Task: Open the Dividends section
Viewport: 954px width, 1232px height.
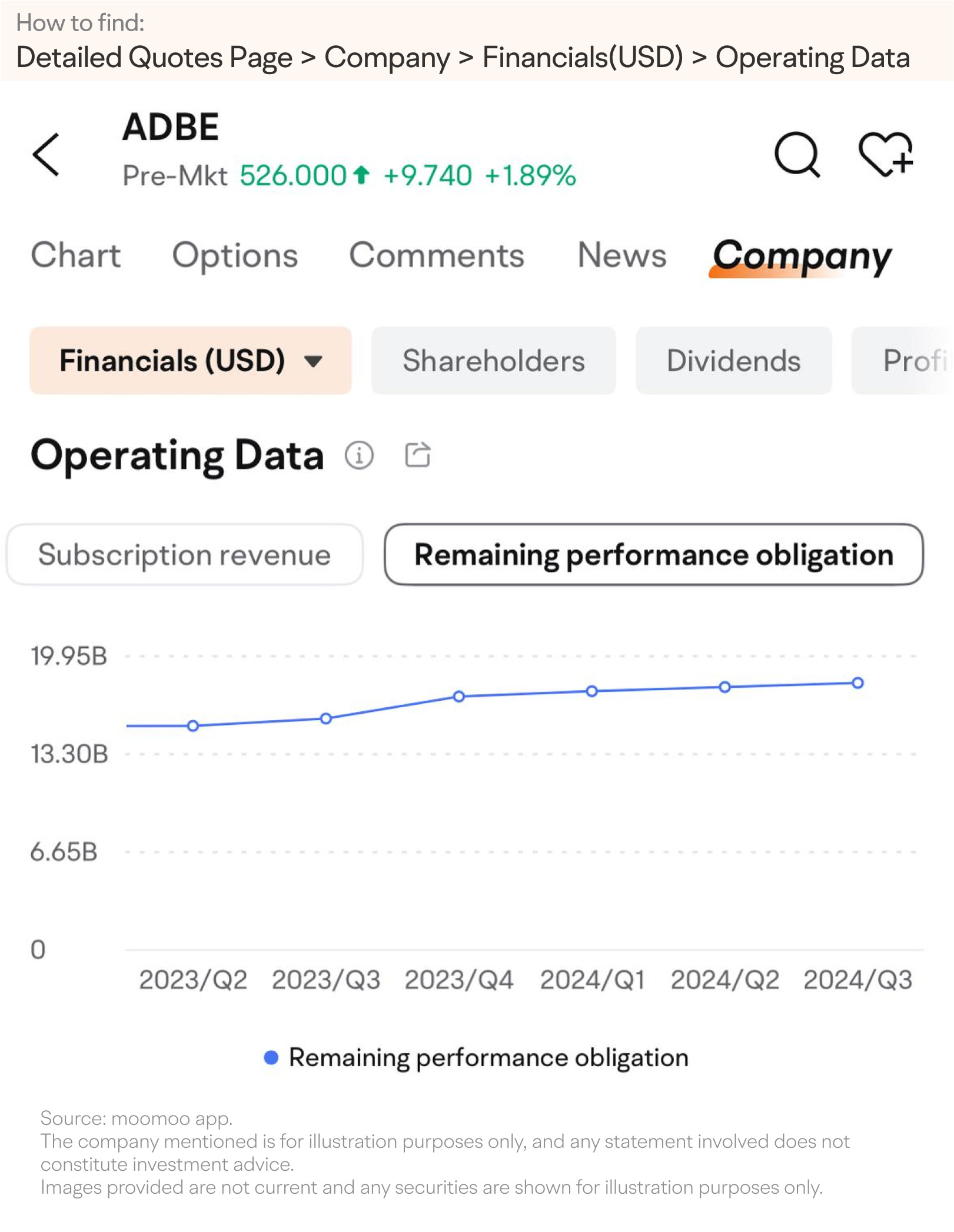Action: coord(734,361)
